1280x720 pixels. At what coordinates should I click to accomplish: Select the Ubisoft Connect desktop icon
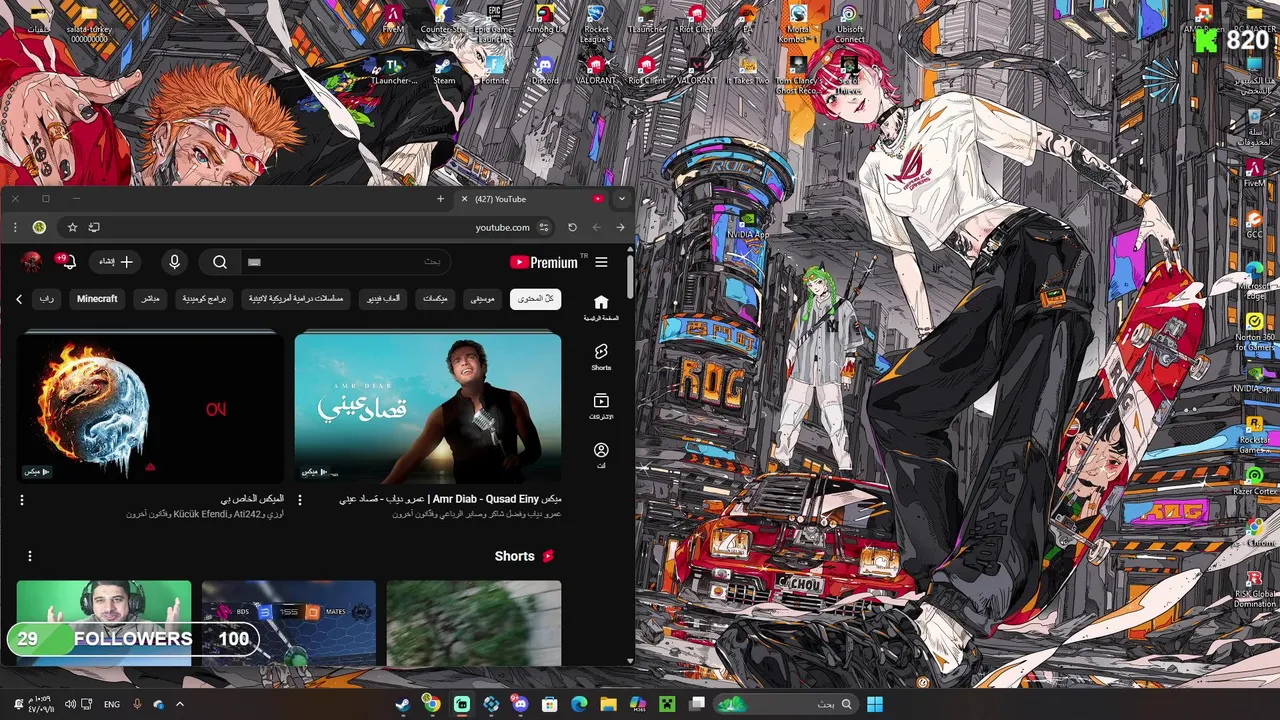click(x=849, y=24)
